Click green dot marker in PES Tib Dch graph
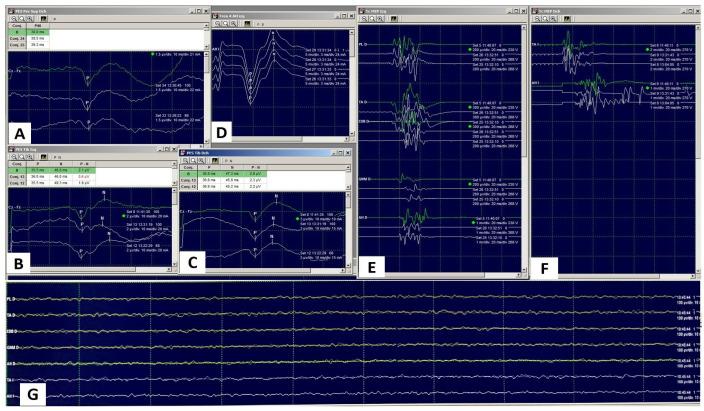Screen dimensions: 704x411 tap(297, 219)
